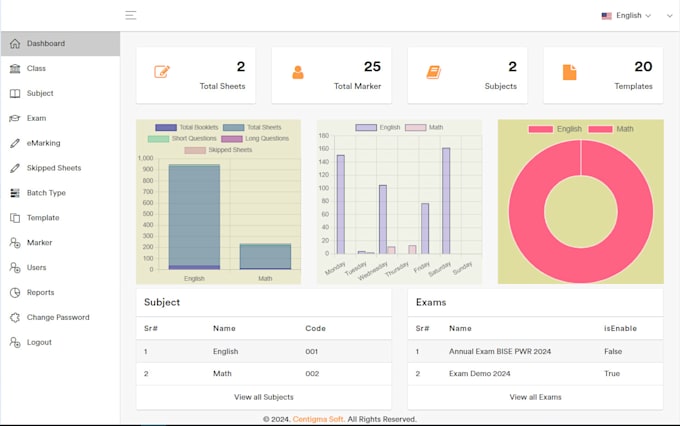Toggle English legend in weekday bar chart
This screenshot has width=680, height=426.
point(366,128)
